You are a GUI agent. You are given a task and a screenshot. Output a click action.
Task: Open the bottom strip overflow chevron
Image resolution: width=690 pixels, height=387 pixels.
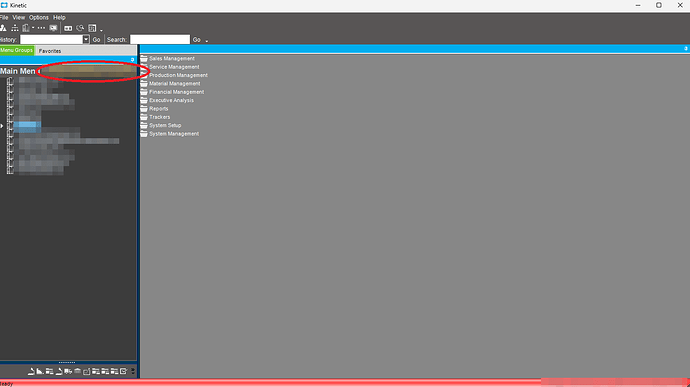[133, 371]
